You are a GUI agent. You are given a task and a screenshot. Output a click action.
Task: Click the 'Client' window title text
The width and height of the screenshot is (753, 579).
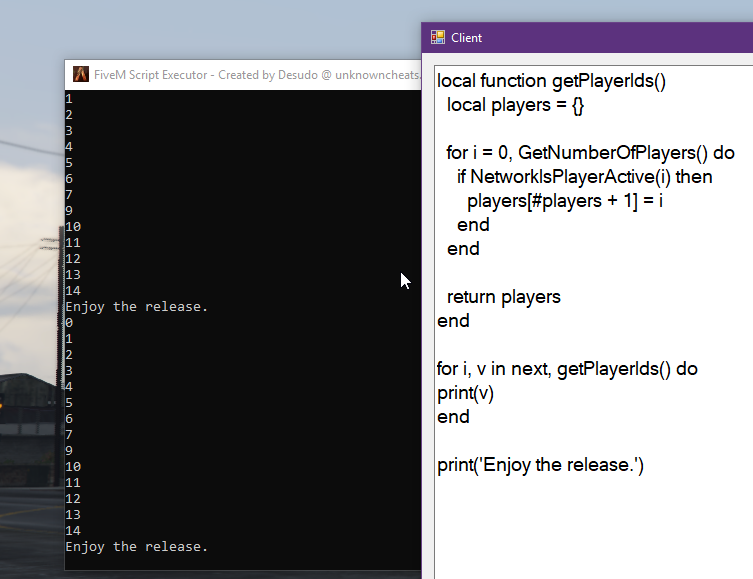(466, 38)
